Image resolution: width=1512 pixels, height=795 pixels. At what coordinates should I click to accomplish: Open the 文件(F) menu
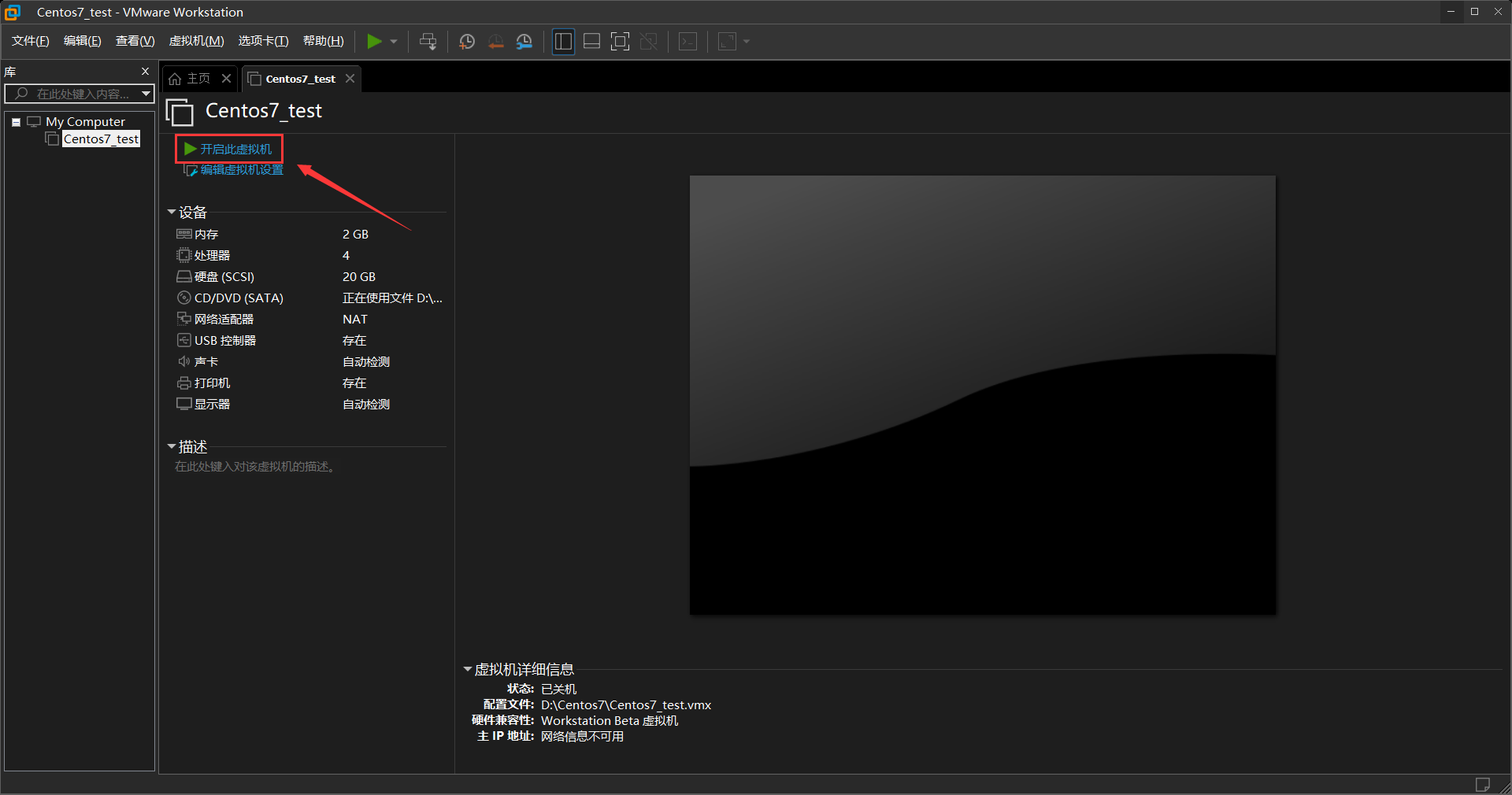[x=30, y=41]
